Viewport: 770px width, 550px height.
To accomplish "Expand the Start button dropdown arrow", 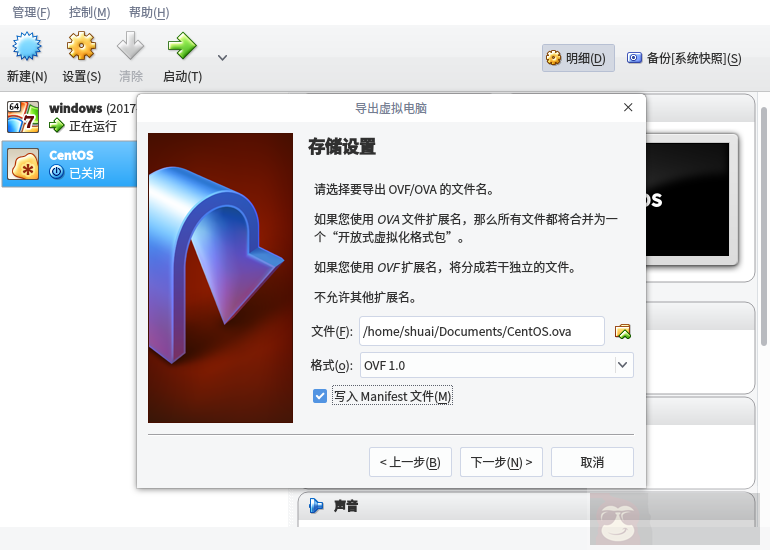I will (x=222, y=58).
